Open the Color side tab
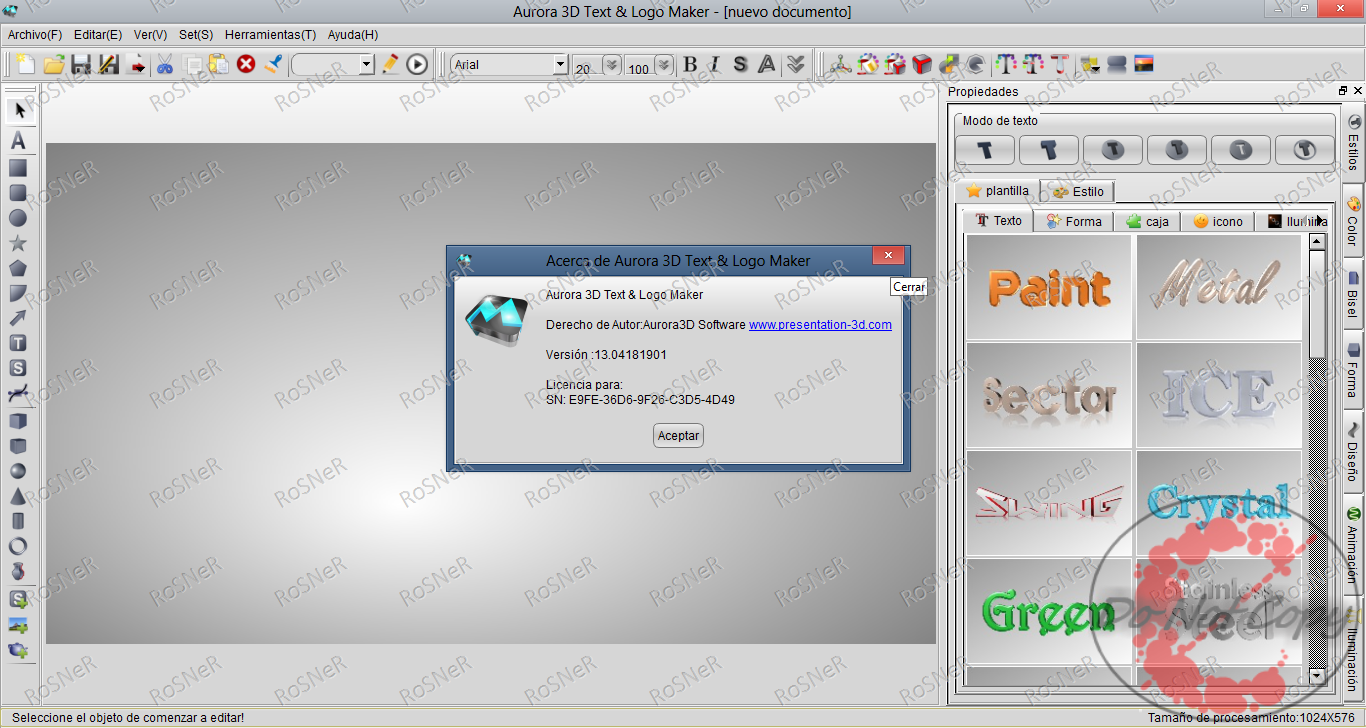This screenshot has height=728, width=1366. click(x=1353, y=222)
